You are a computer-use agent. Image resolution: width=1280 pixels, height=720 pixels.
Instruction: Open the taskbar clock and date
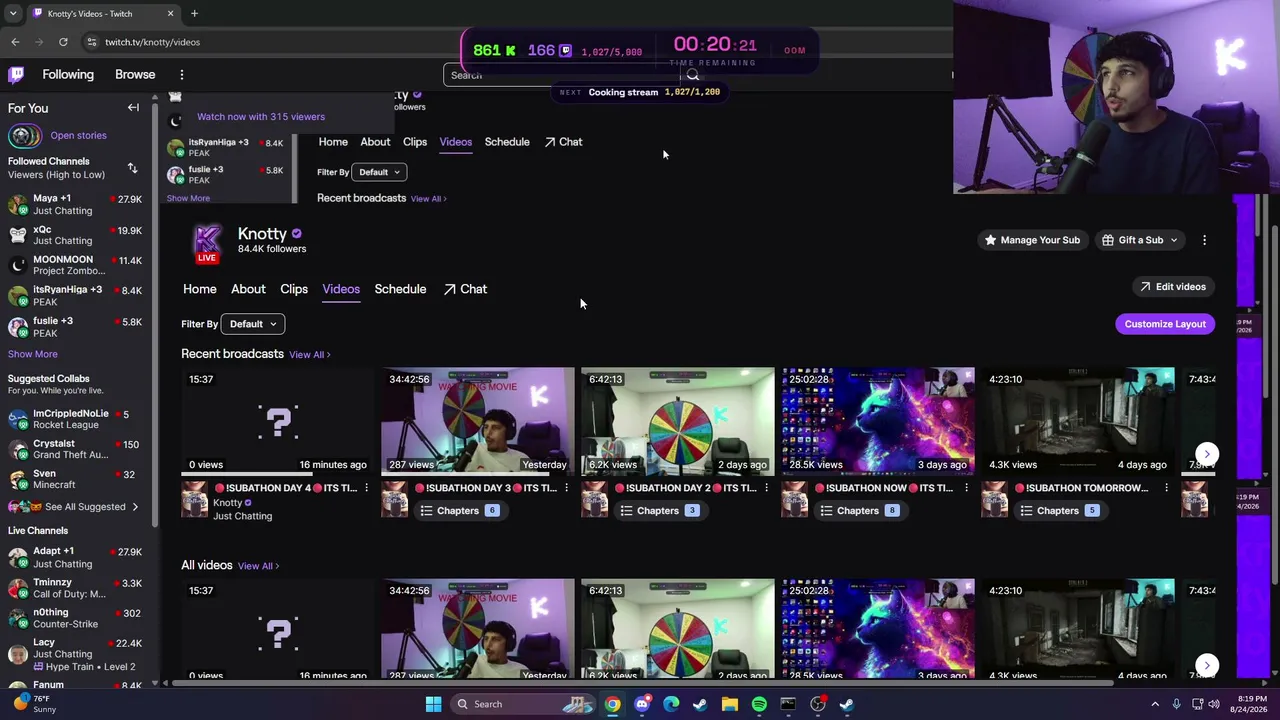[1252, 704]
